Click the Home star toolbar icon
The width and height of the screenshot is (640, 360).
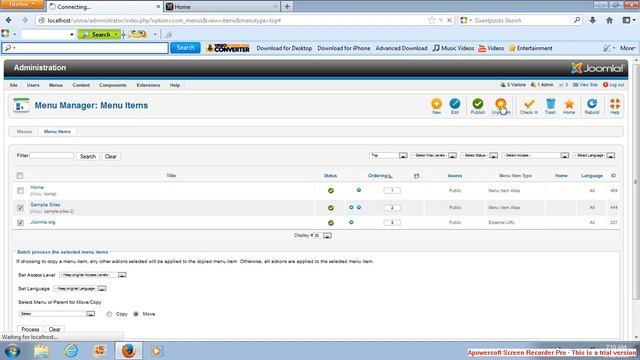coord(569,106)
